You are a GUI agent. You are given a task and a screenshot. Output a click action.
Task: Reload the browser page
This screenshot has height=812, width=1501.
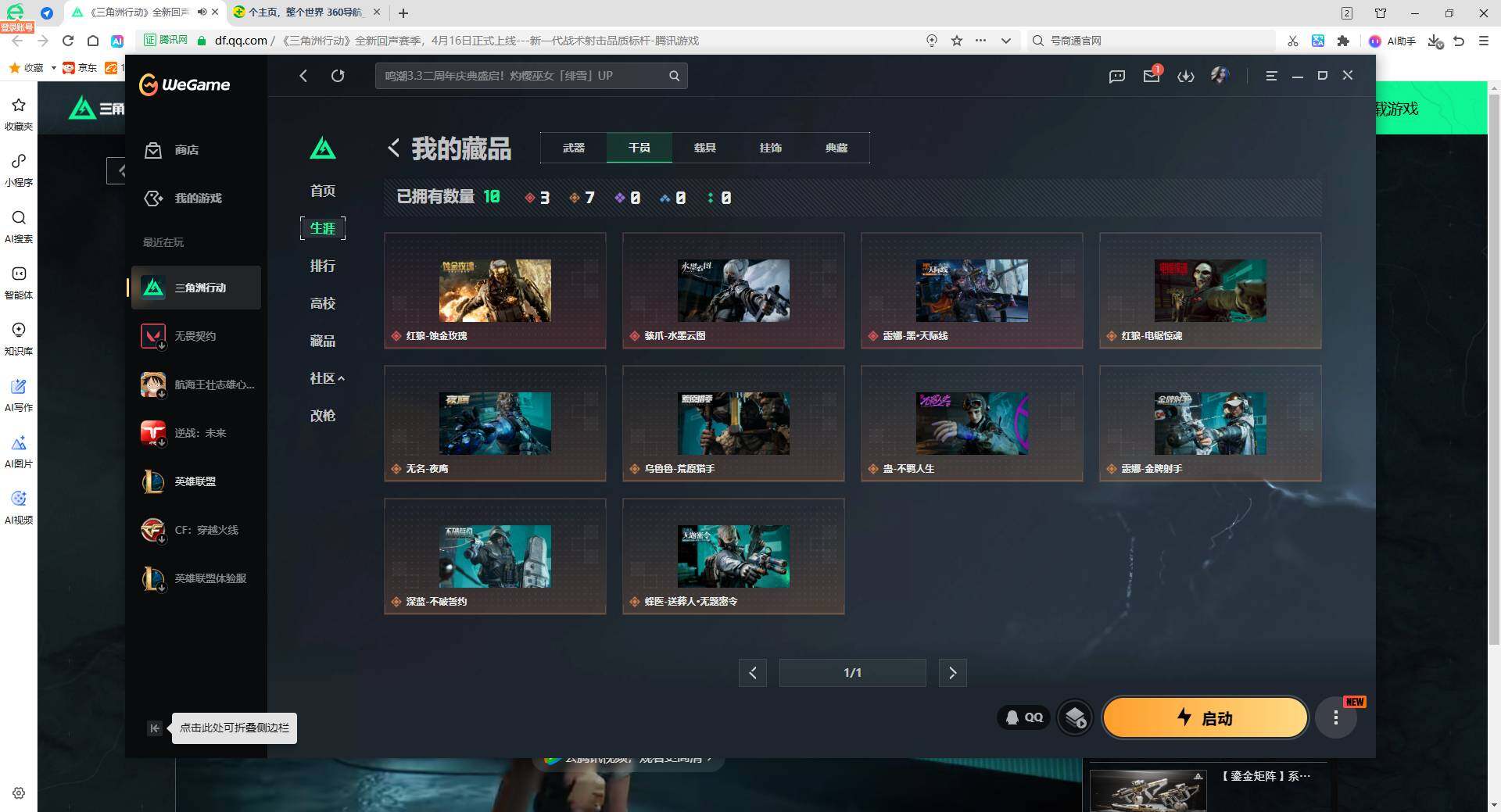[68, 41]
